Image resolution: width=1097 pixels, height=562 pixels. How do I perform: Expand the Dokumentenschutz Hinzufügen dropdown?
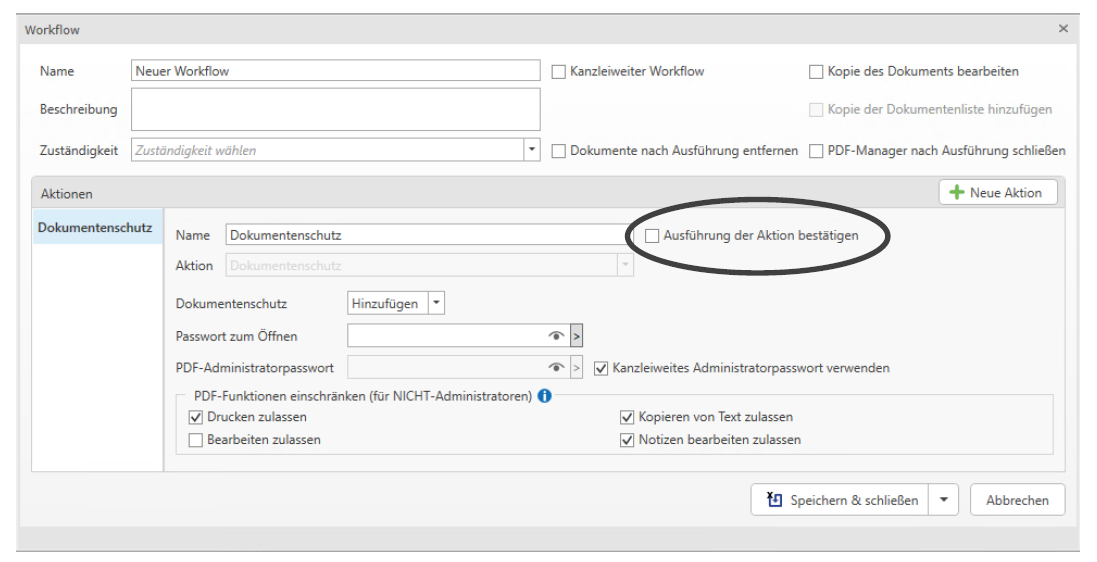point(436,304)
